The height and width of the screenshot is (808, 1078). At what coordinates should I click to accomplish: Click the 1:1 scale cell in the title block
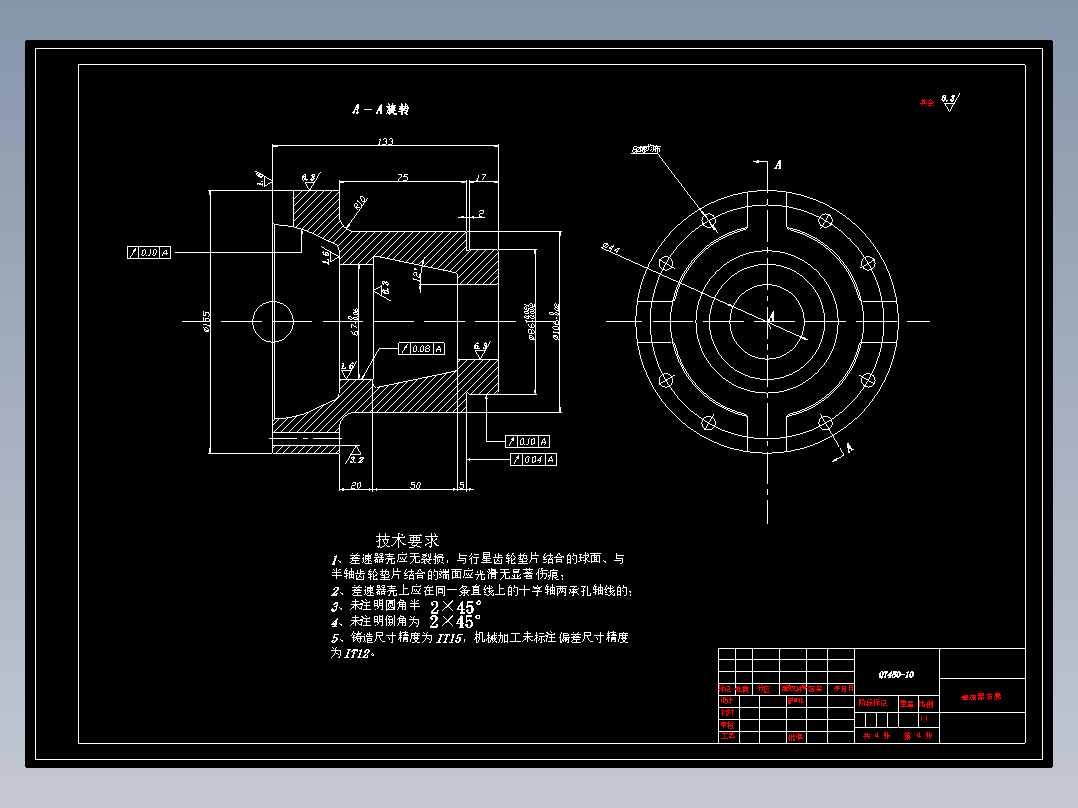coord(924,719)
